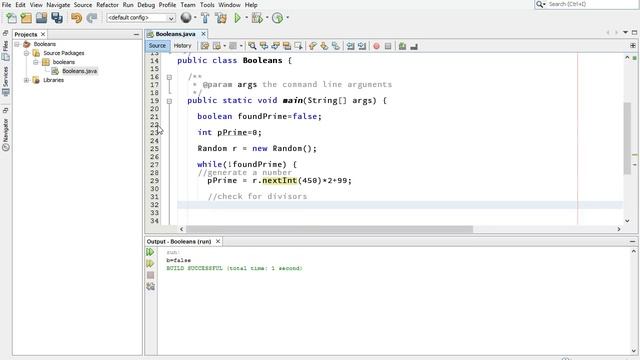Click the Find Previous Occurrence icon
Image resolution: width=640 pixels, height=360 pixels.
coord(264,46)
